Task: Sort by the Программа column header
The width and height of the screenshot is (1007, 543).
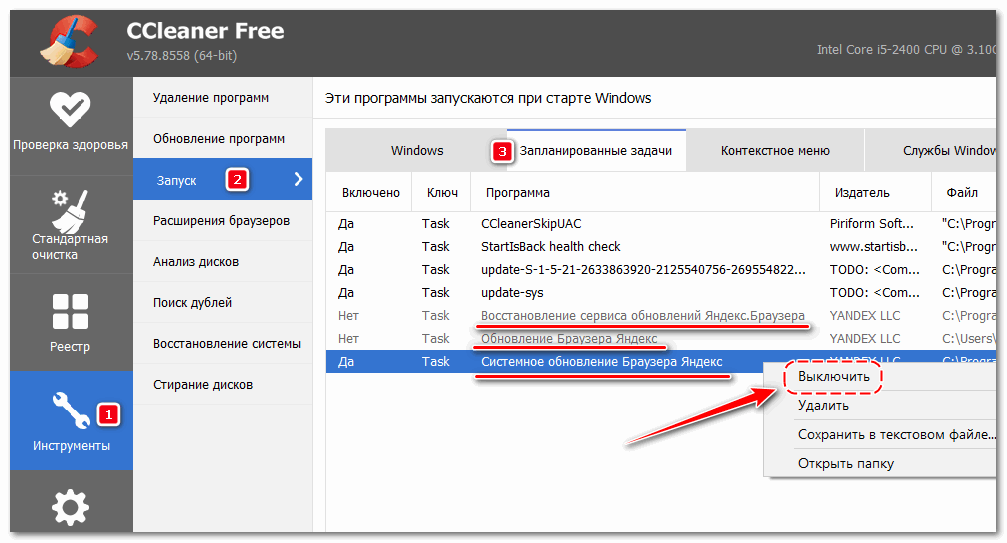Action: point(517,193)
